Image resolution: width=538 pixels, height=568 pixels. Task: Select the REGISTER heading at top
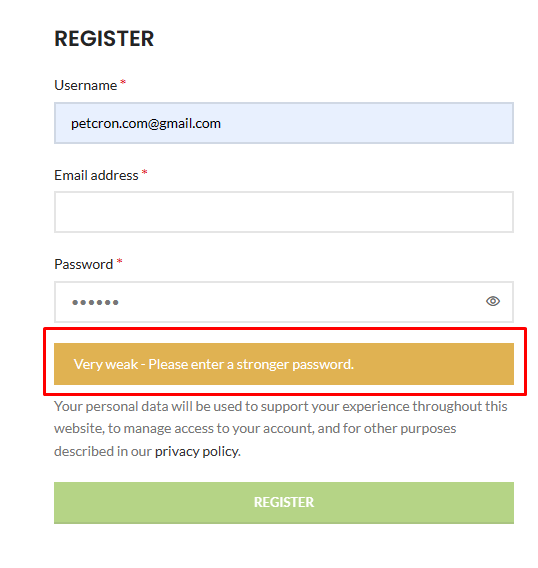tap(104, 38)
